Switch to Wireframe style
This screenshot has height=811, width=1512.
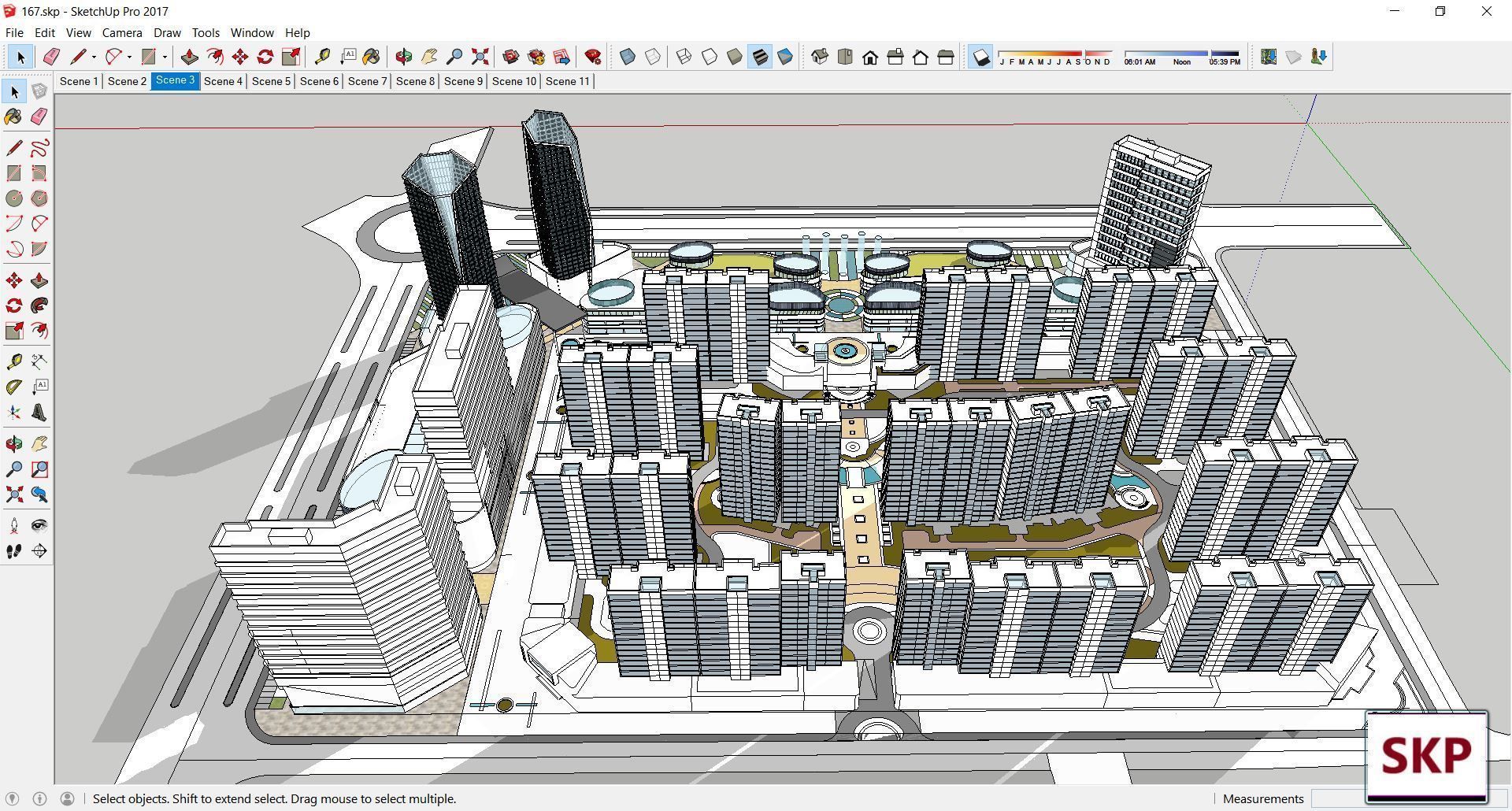pos(684,57)
